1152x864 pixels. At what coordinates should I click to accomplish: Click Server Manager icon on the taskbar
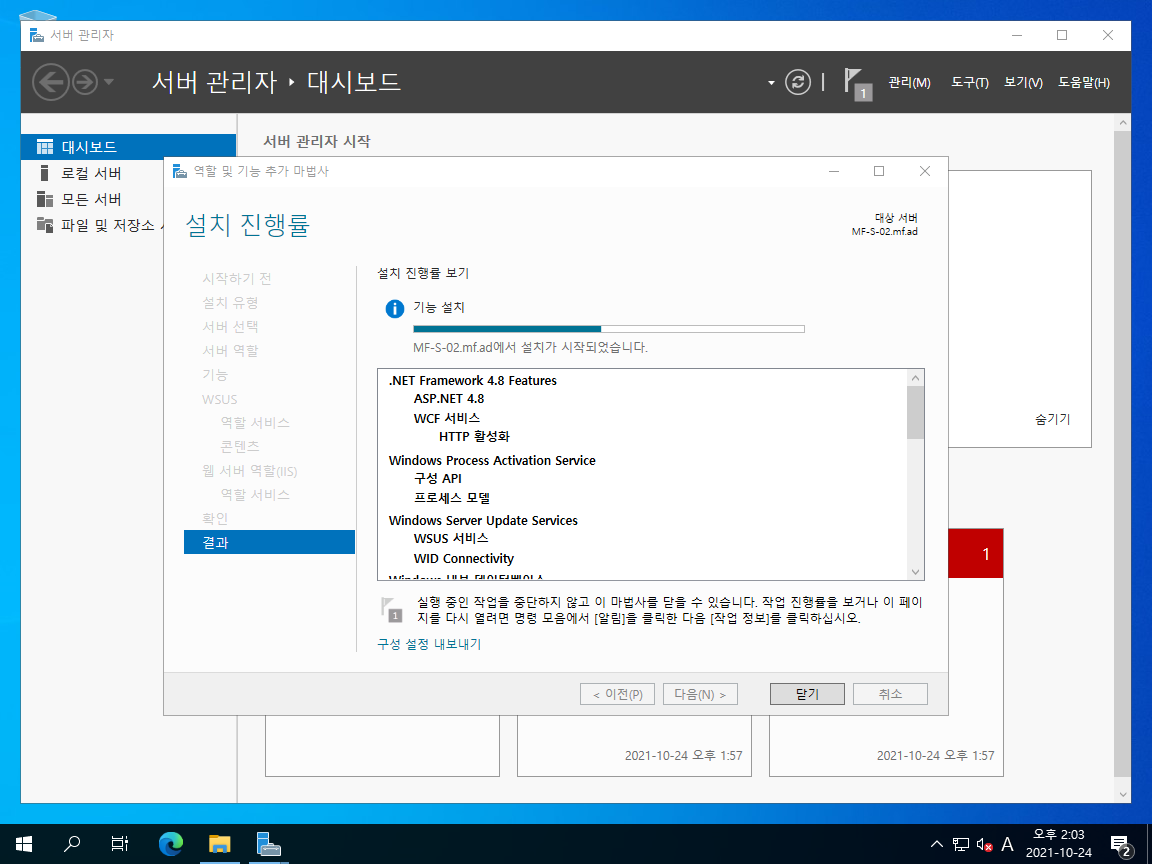click(x=268, y=844)
